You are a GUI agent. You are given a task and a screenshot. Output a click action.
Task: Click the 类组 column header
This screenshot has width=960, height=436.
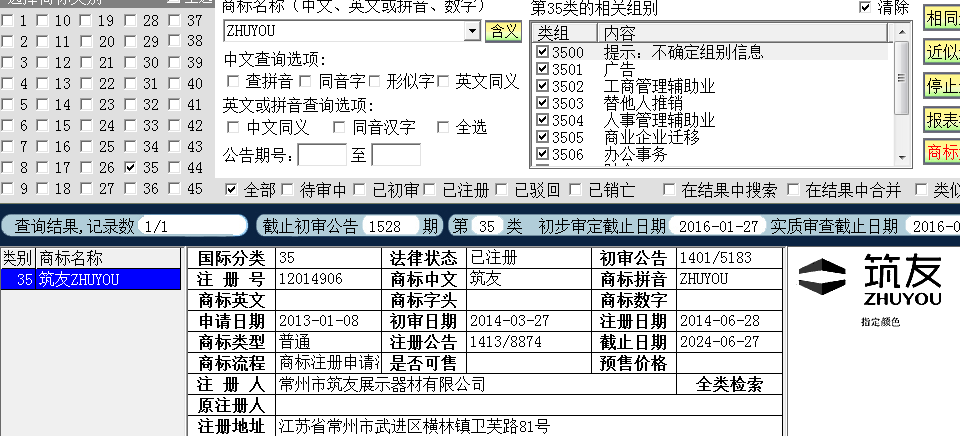(564, 32)
